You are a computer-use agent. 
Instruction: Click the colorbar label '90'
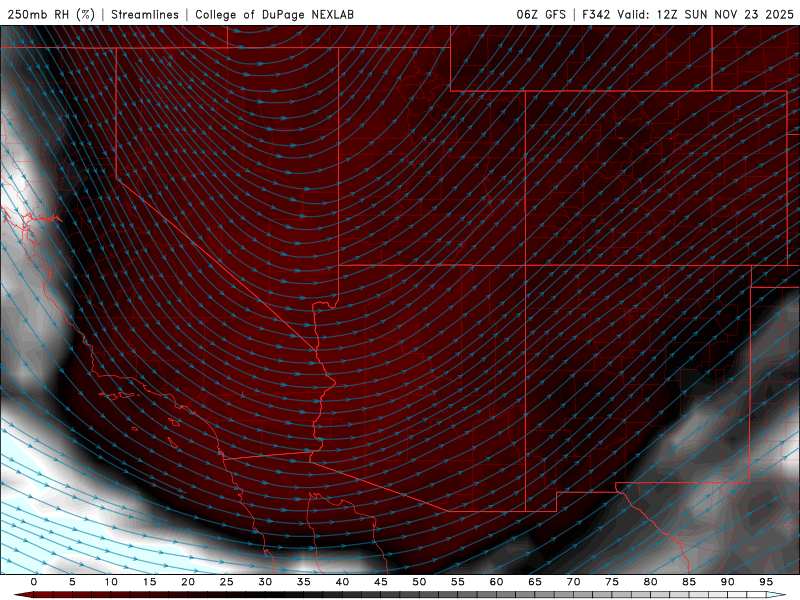727,582
